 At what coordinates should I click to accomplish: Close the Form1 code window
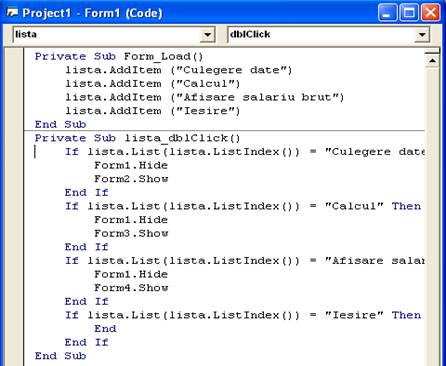[x=431, y=13]
